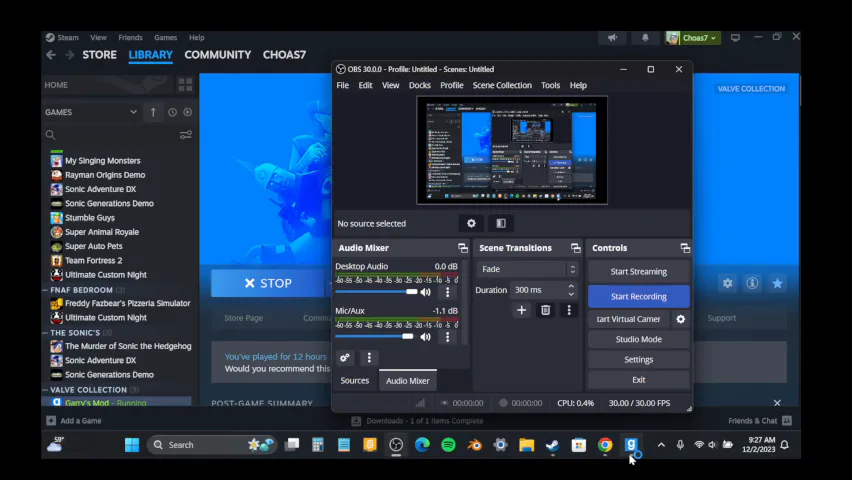Click Add a Game in Steam
The width and height of the screenshot is (852, 480).
coord(74,421)
